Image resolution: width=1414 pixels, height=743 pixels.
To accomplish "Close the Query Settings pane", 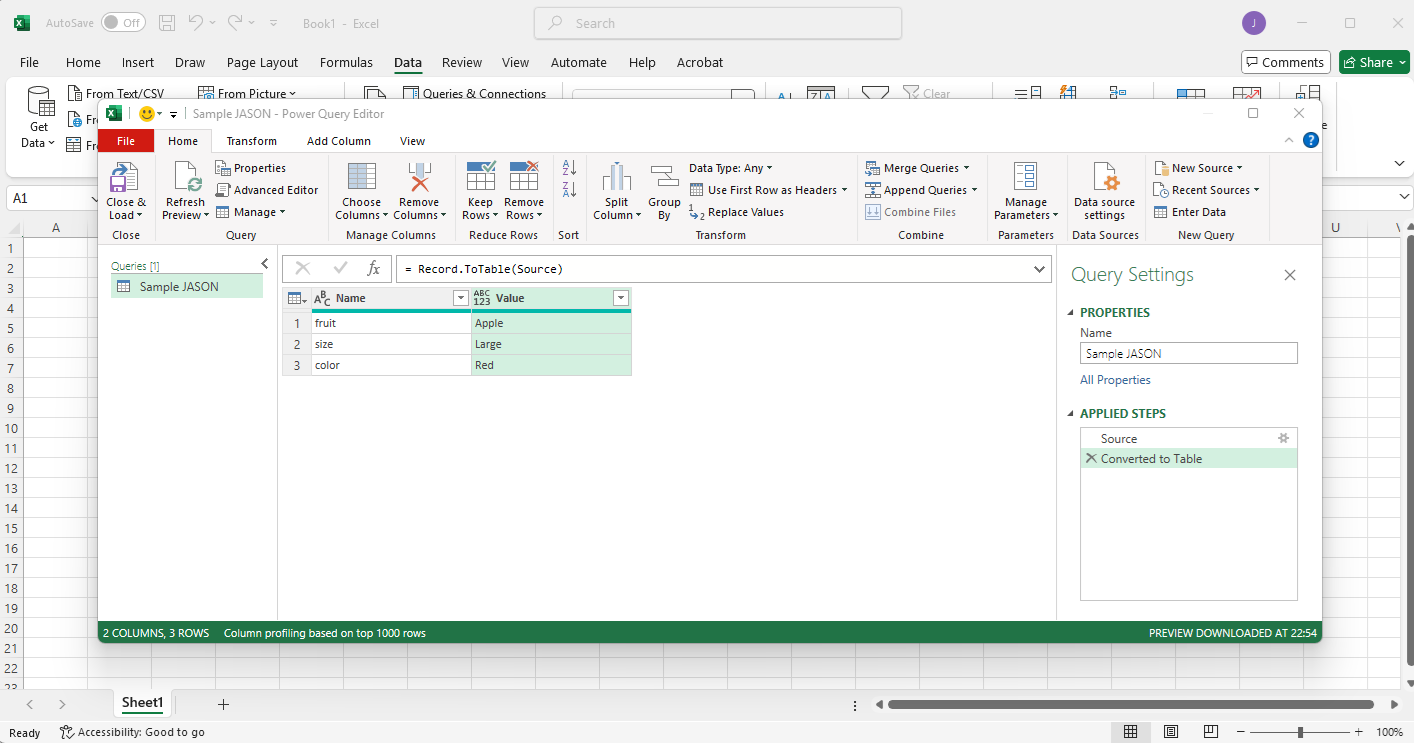I will pos(1290,275).
